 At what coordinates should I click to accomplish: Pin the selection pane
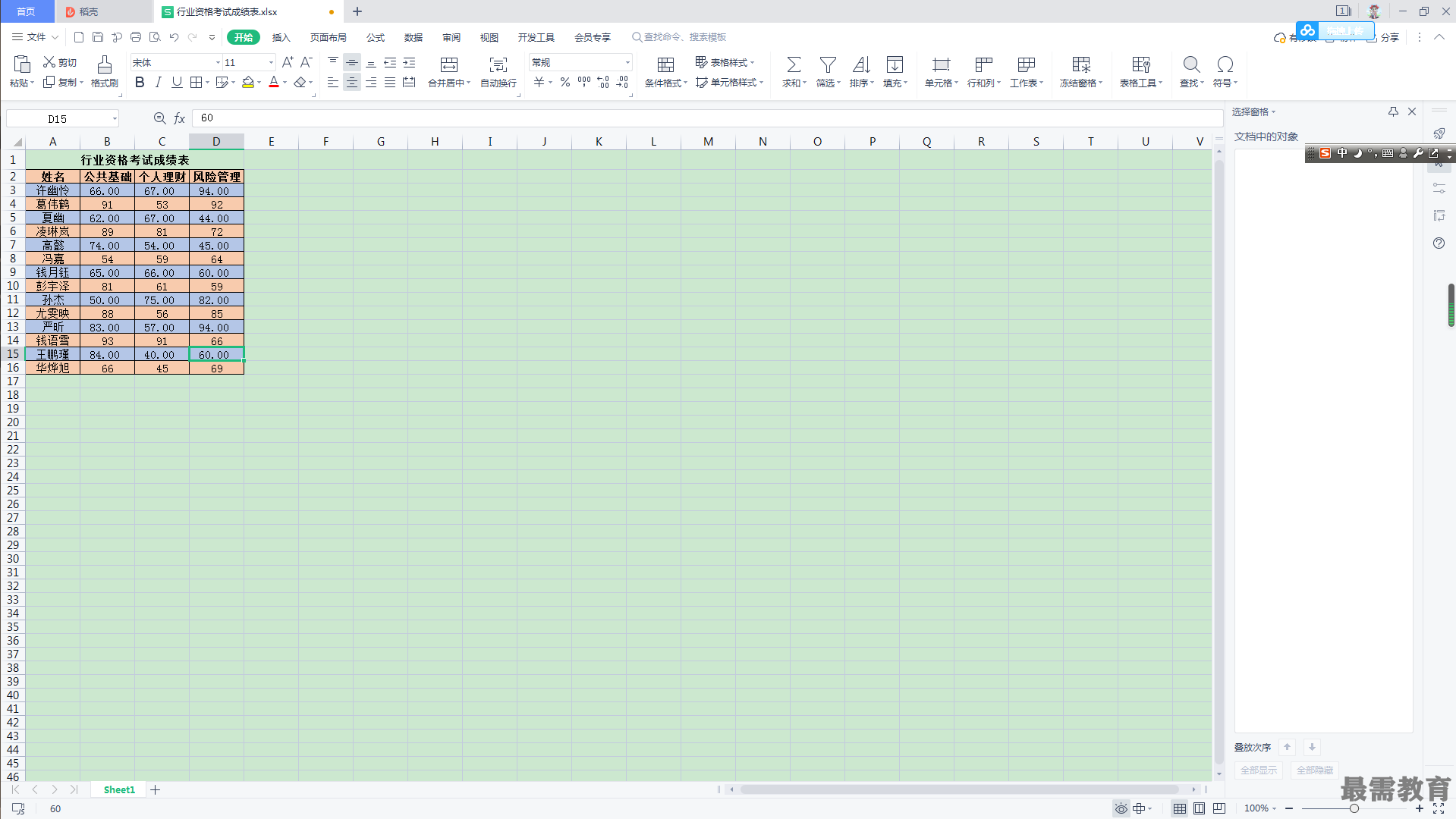tap(1393, 111)
